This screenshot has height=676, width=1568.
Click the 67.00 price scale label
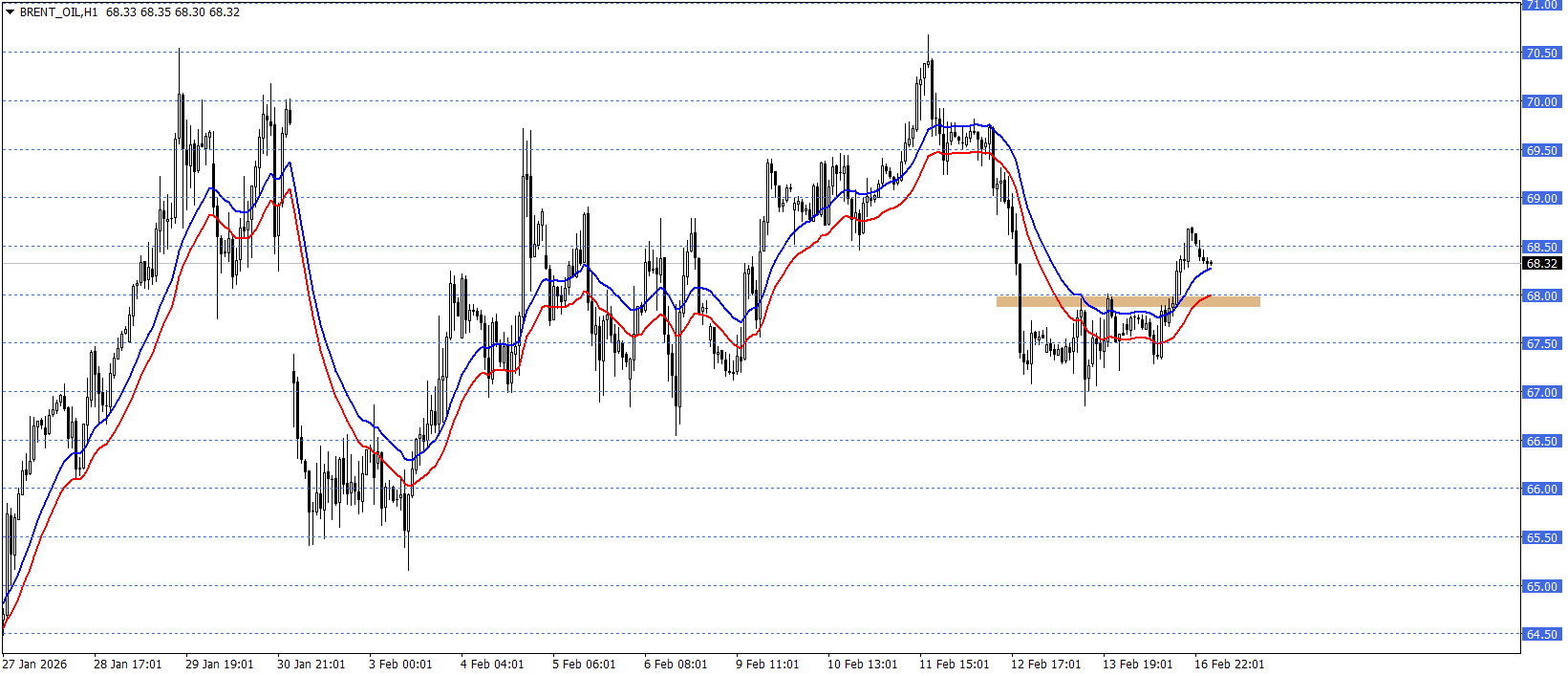click(1541, 392)
